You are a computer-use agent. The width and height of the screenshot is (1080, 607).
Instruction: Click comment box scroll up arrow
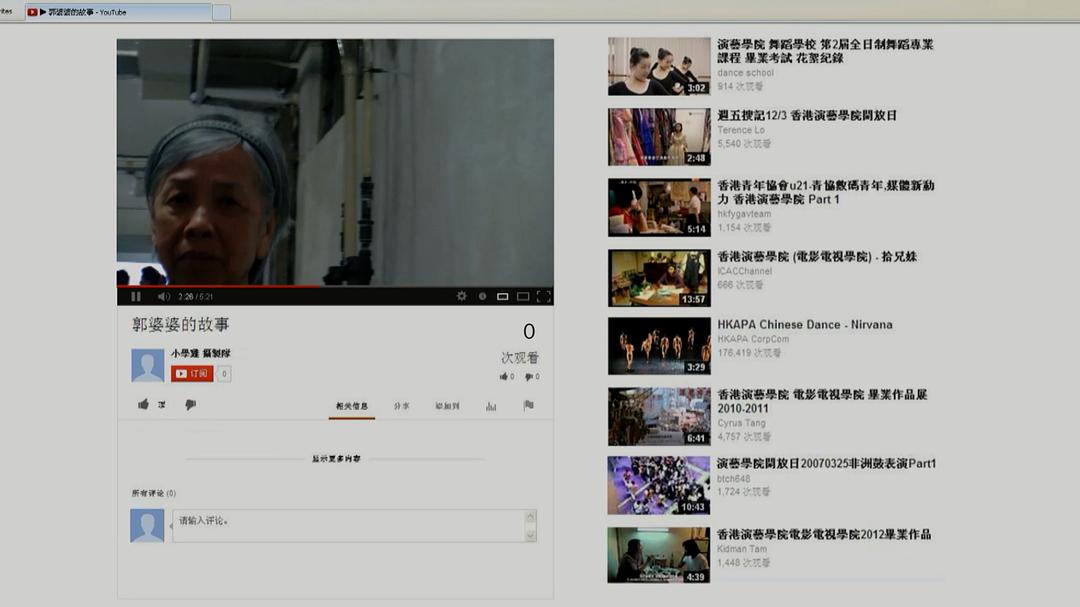530,516
